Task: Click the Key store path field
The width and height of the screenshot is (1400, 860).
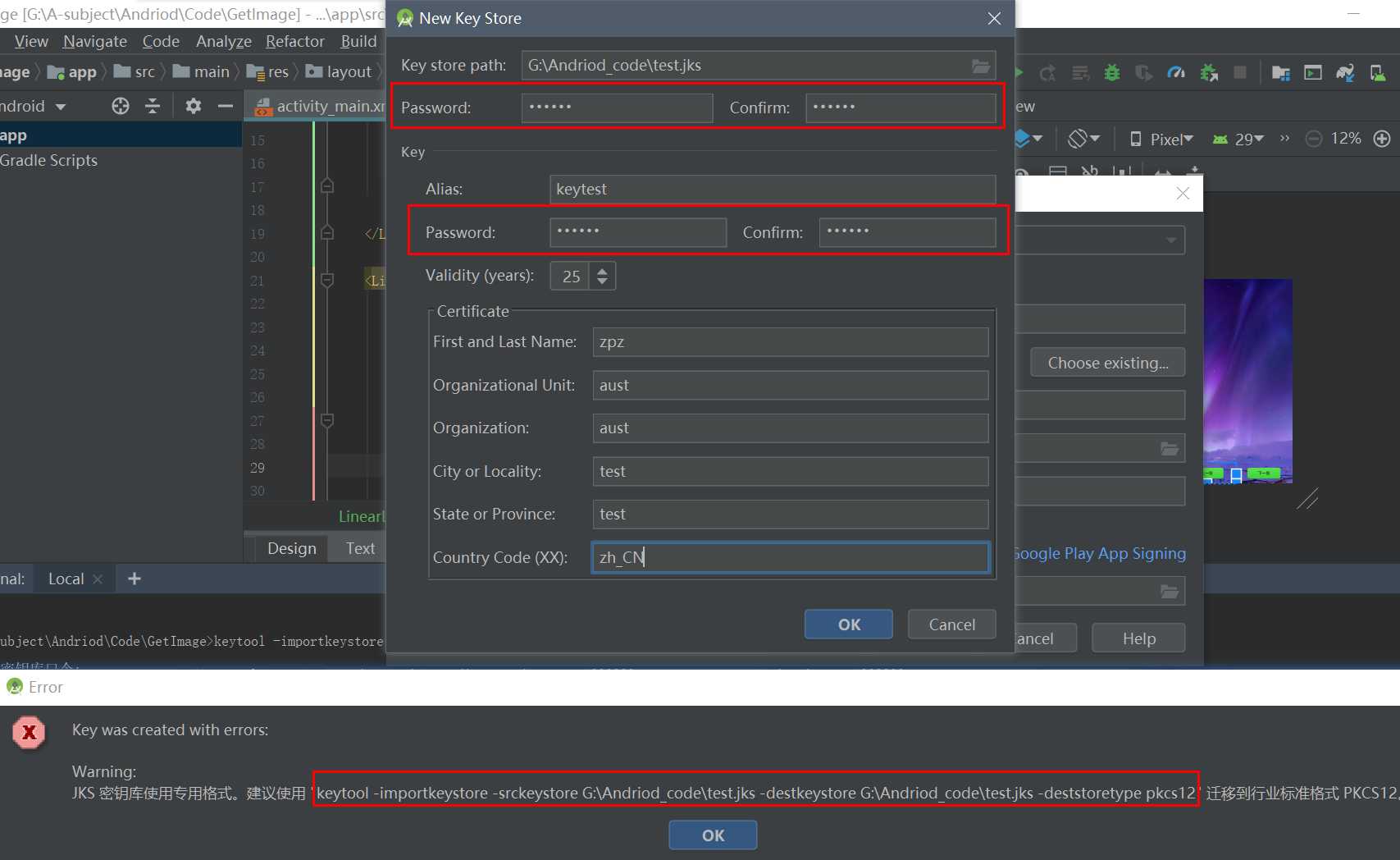Action: click(759, 66)
